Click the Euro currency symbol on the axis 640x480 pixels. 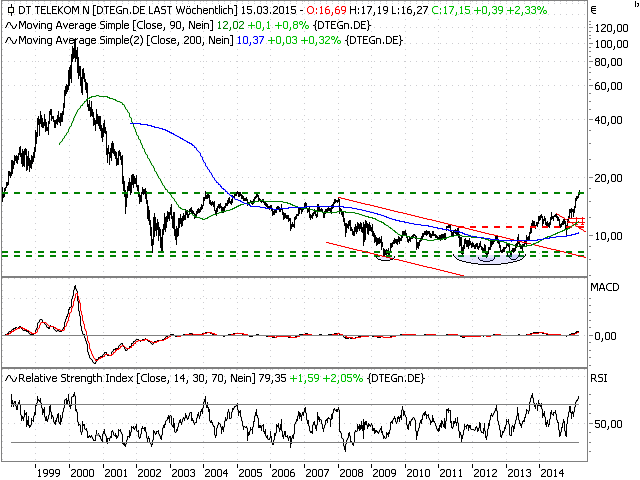tap(594, 10)
